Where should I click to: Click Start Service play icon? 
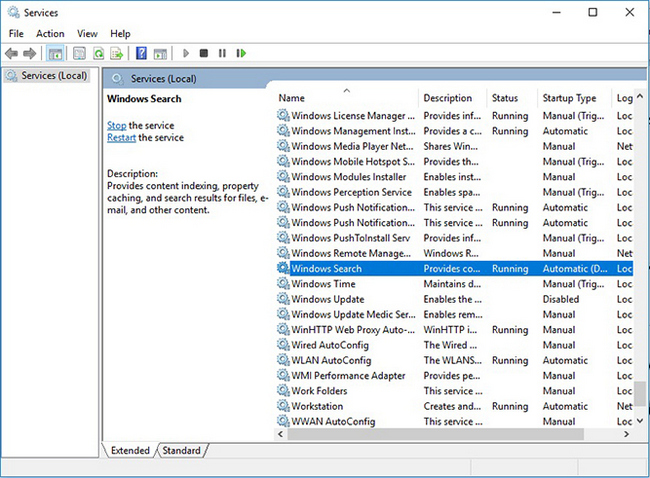186,53
